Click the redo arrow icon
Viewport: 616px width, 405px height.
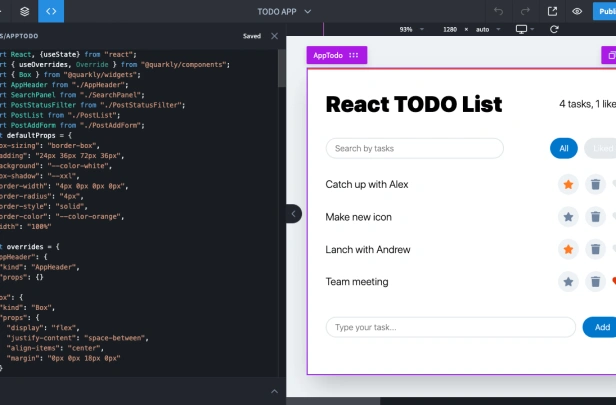[525, 11]
